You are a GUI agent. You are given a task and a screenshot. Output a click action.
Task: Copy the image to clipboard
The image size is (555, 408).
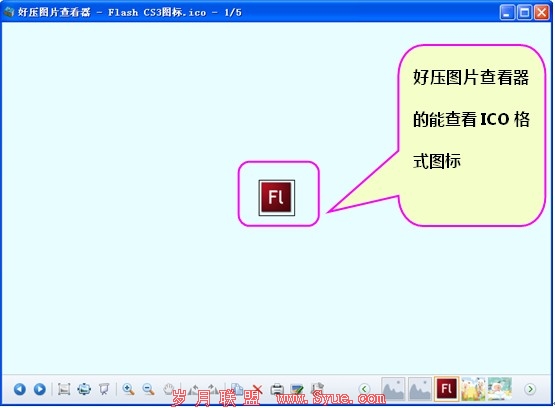[237, 389]
